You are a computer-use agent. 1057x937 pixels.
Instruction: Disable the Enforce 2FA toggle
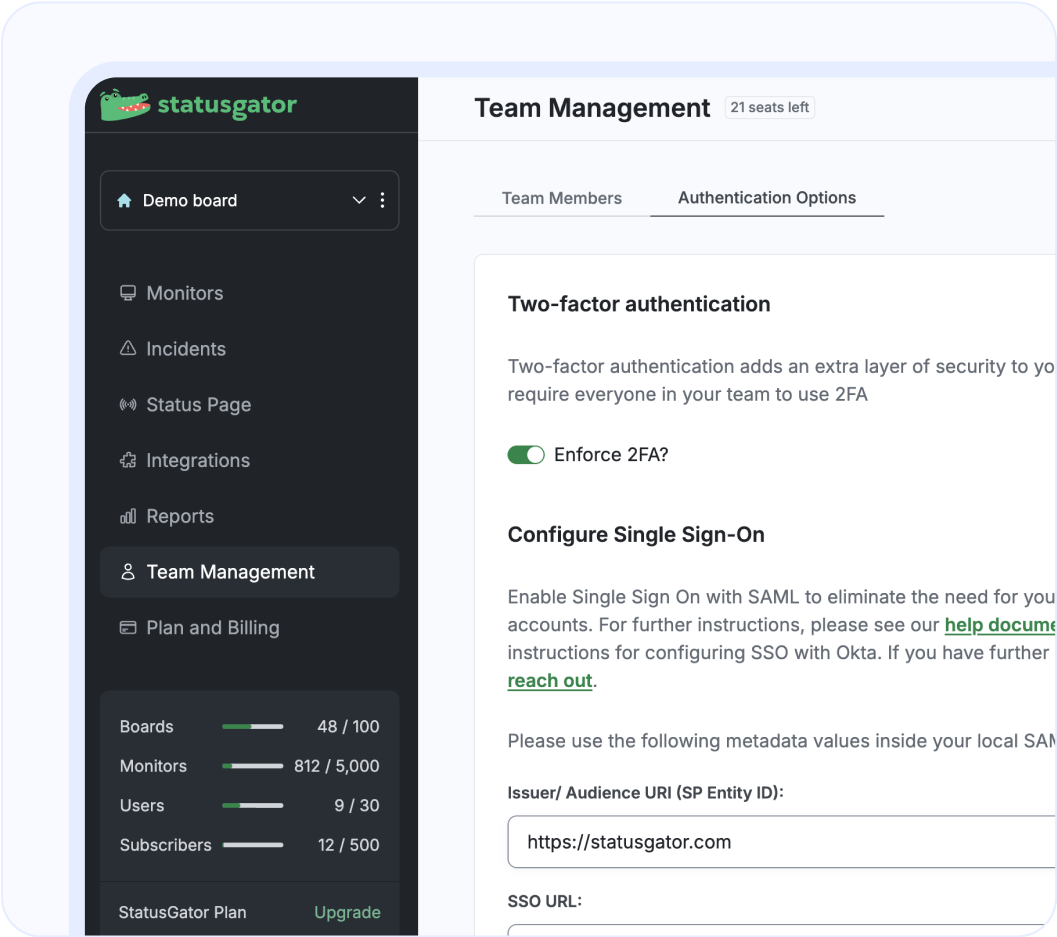tap(526, 454)
